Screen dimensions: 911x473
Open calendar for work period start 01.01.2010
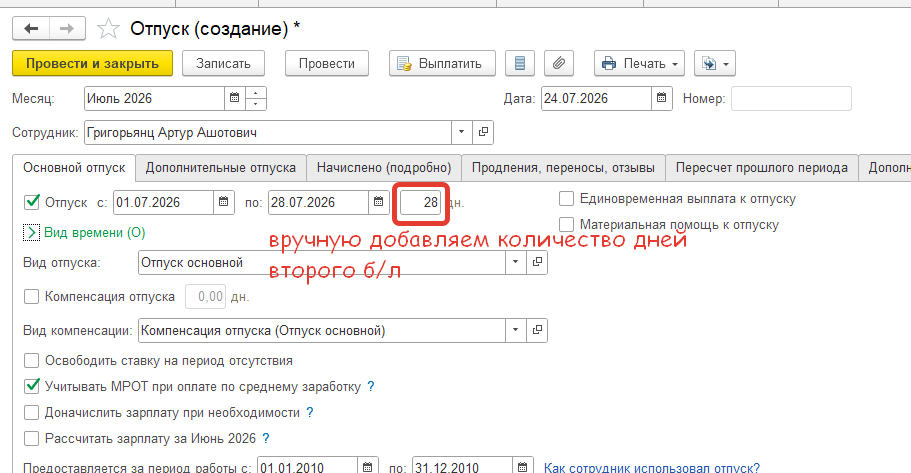tap(368, 467)
